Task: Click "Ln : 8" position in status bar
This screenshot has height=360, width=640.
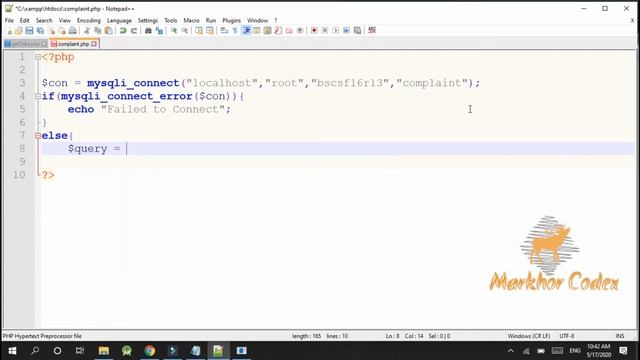Action: point(393,336)
